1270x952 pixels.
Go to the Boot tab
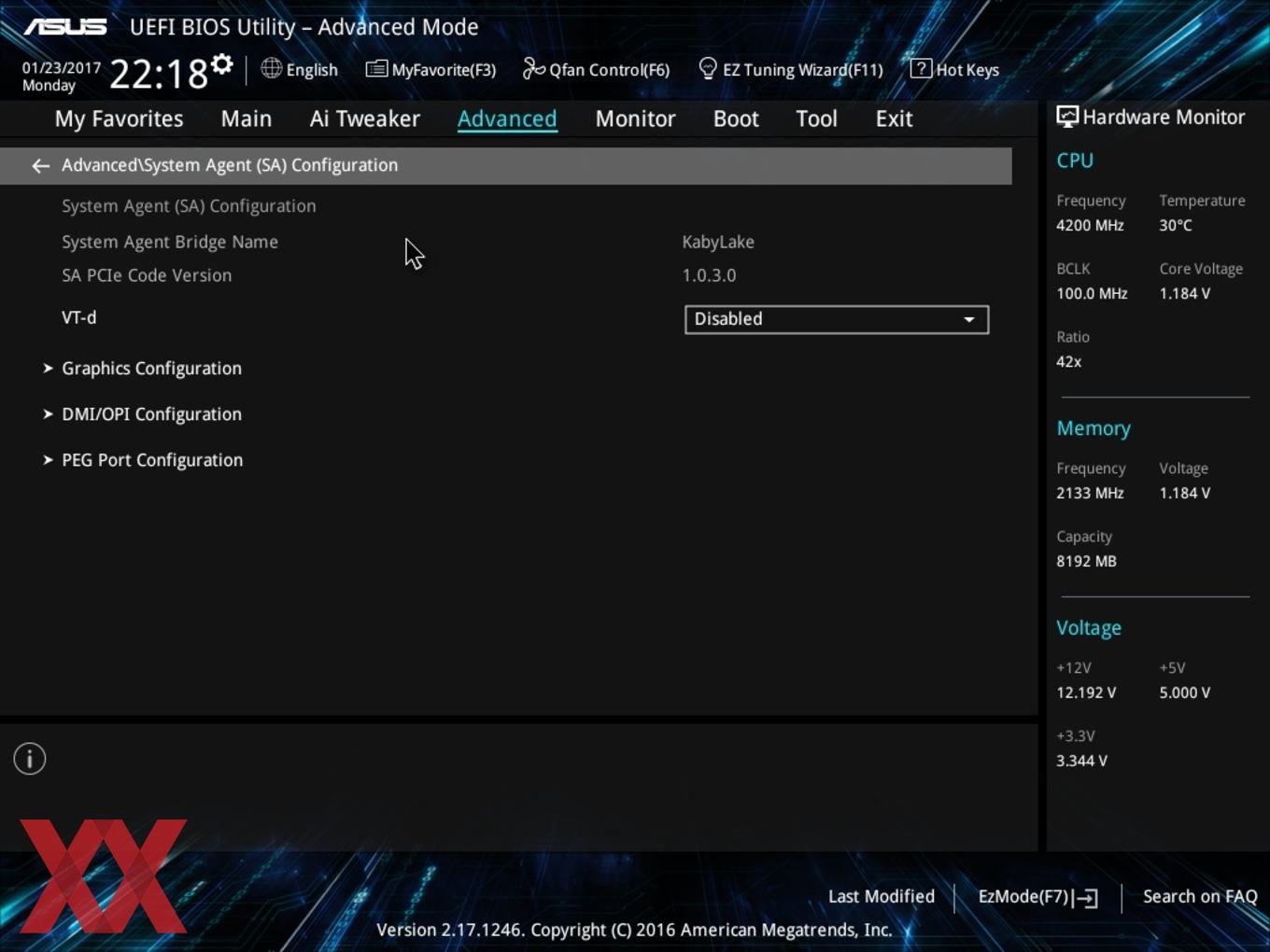tap(736, 119)
